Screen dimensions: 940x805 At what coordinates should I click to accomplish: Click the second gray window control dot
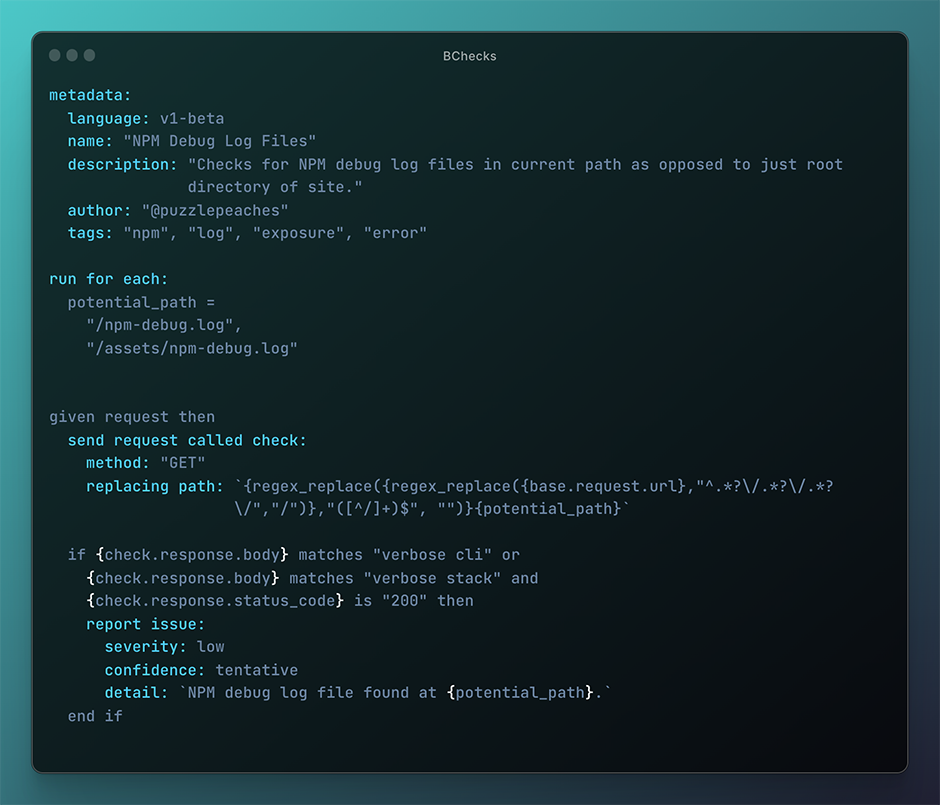(72, 55)
